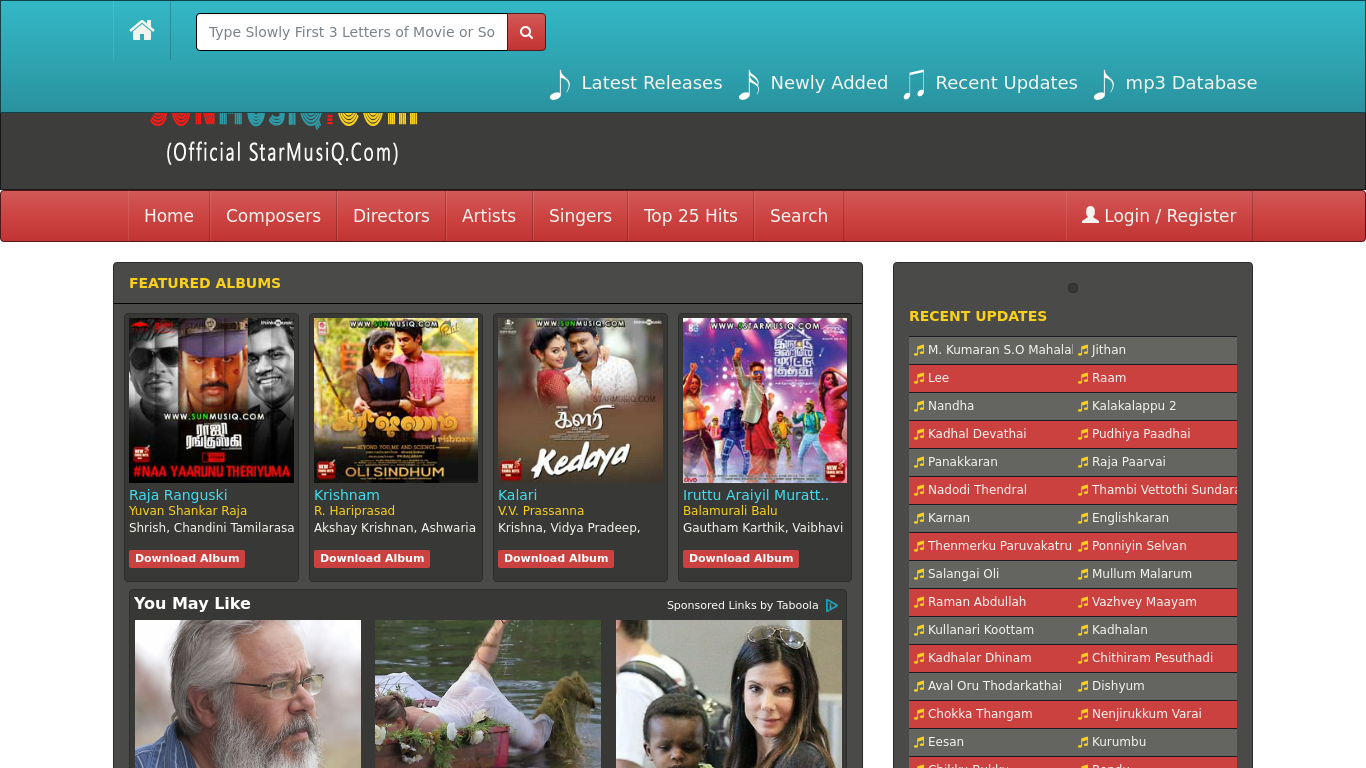Open the Kalari Kedaya album cover
Viewport: 1366px width, 768px height.
click(x=580, y=400)
